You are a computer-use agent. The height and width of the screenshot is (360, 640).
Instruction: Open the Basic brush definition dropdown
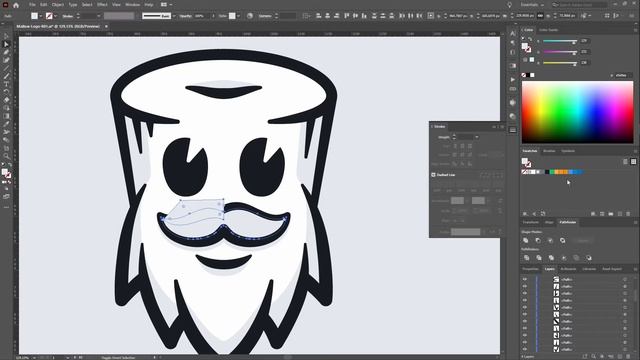[174, 16]
